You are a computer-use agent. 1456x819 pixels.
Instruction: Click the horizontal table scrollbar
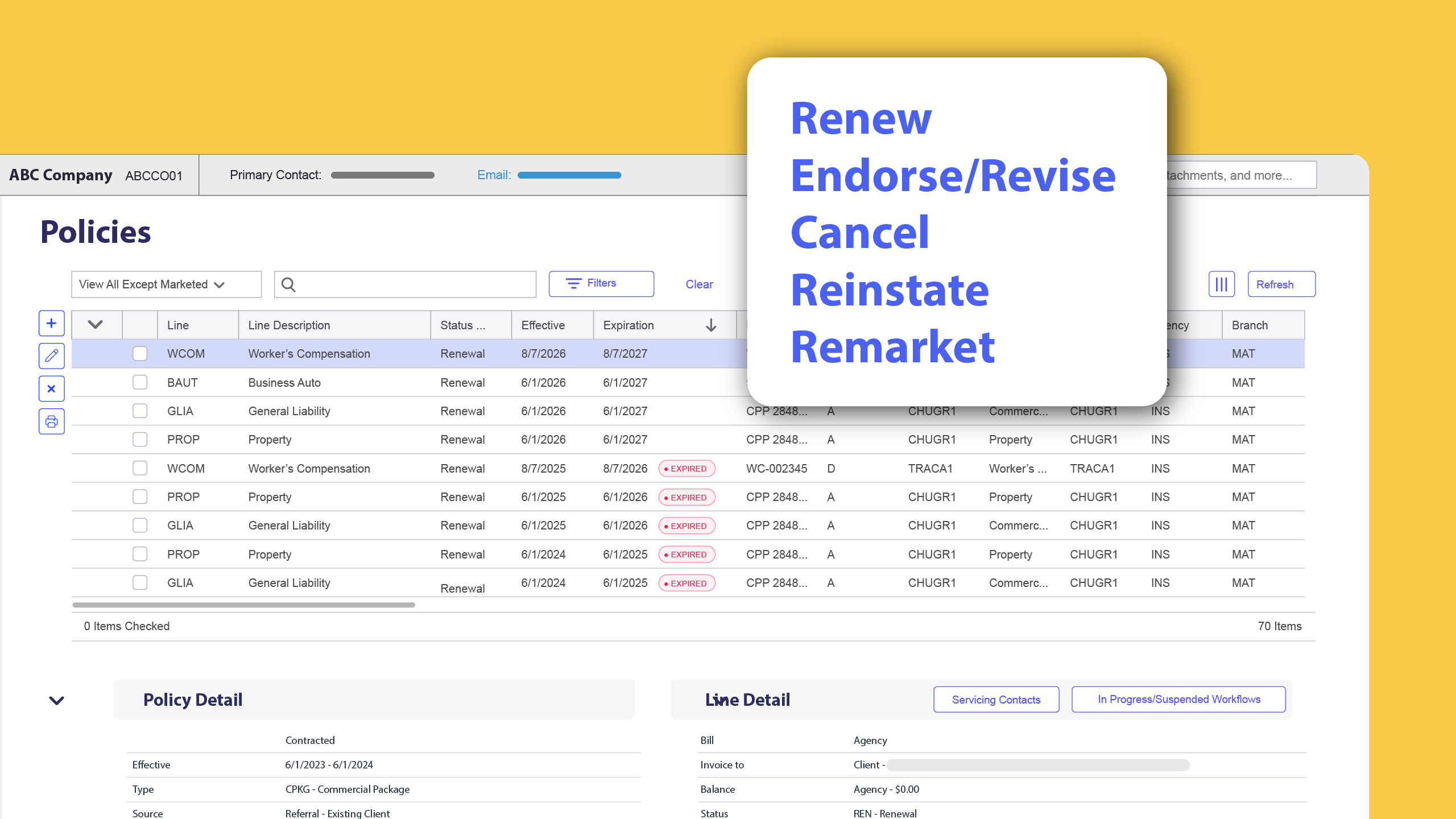243,605
